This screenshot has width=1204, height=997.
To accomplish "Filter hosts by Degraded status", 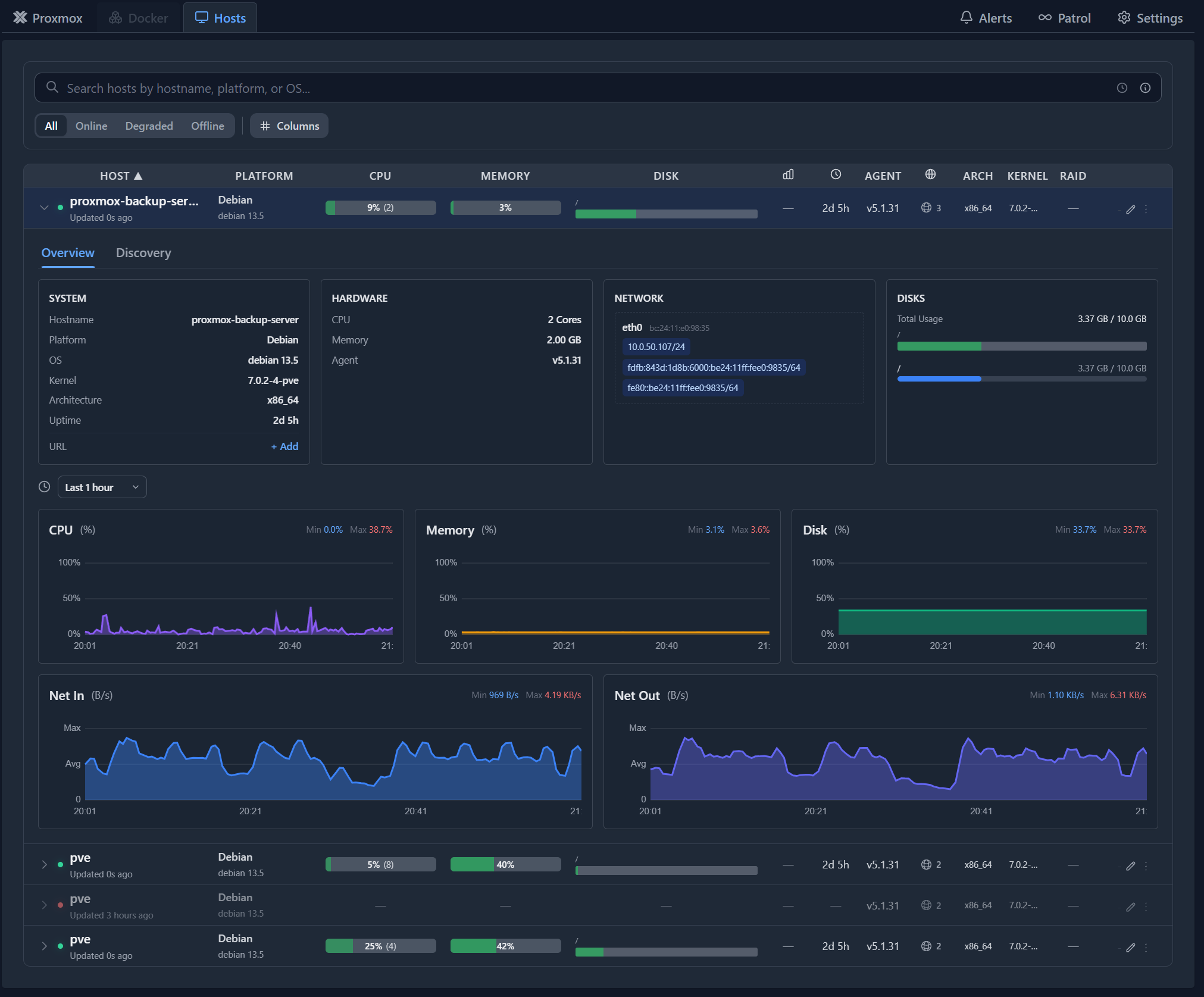I will 149,126.
